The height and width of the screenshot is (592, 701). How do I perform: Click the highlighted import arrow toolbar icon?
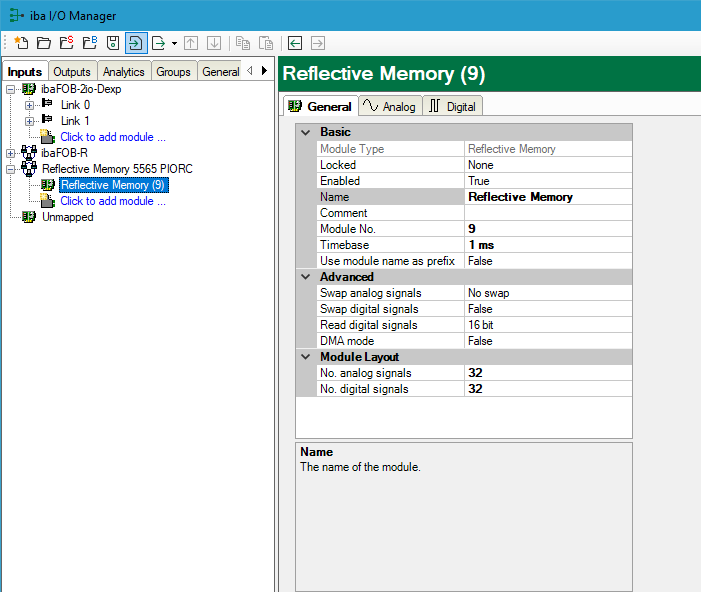pos(136,43)
